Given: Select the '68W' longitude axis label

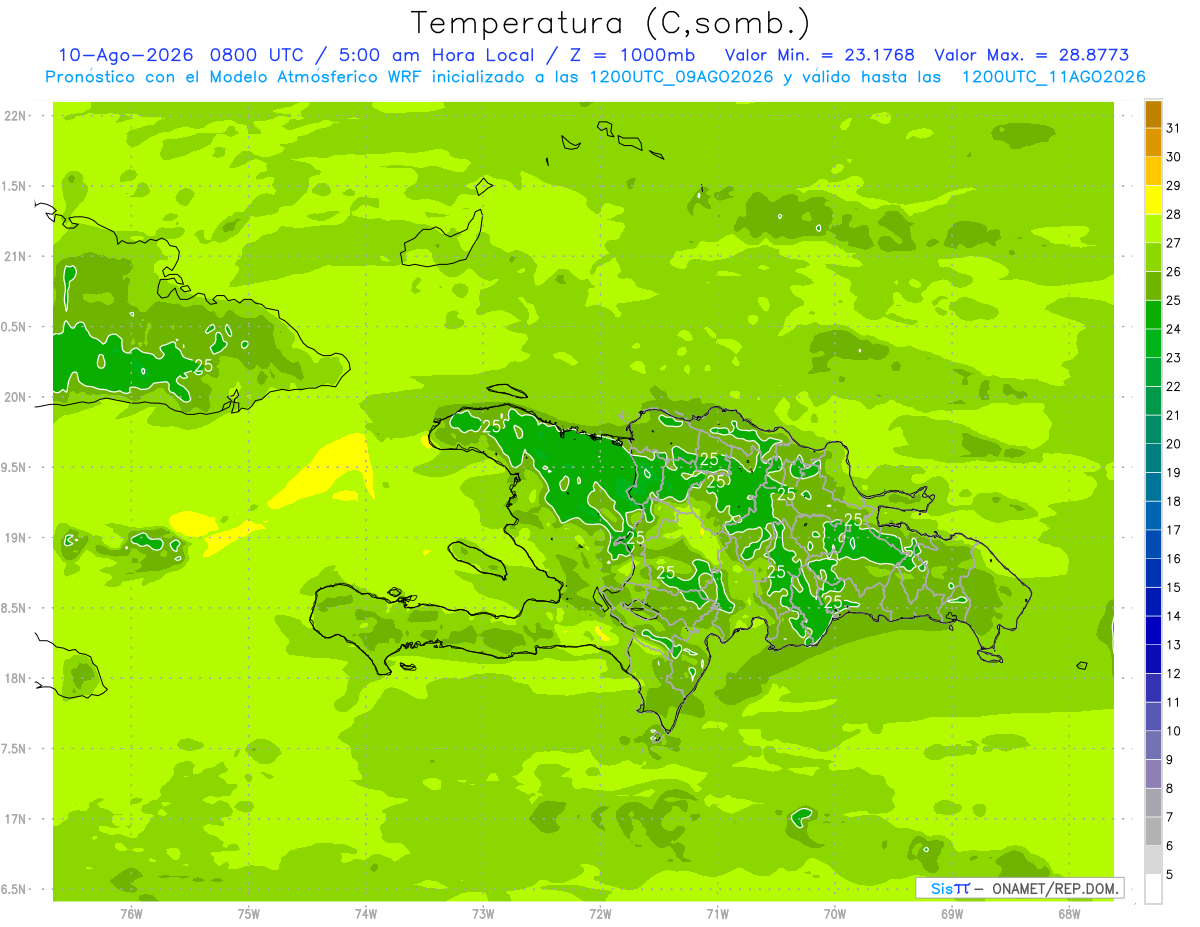Looking at the screenshot, I should [x=1069, y=914].
